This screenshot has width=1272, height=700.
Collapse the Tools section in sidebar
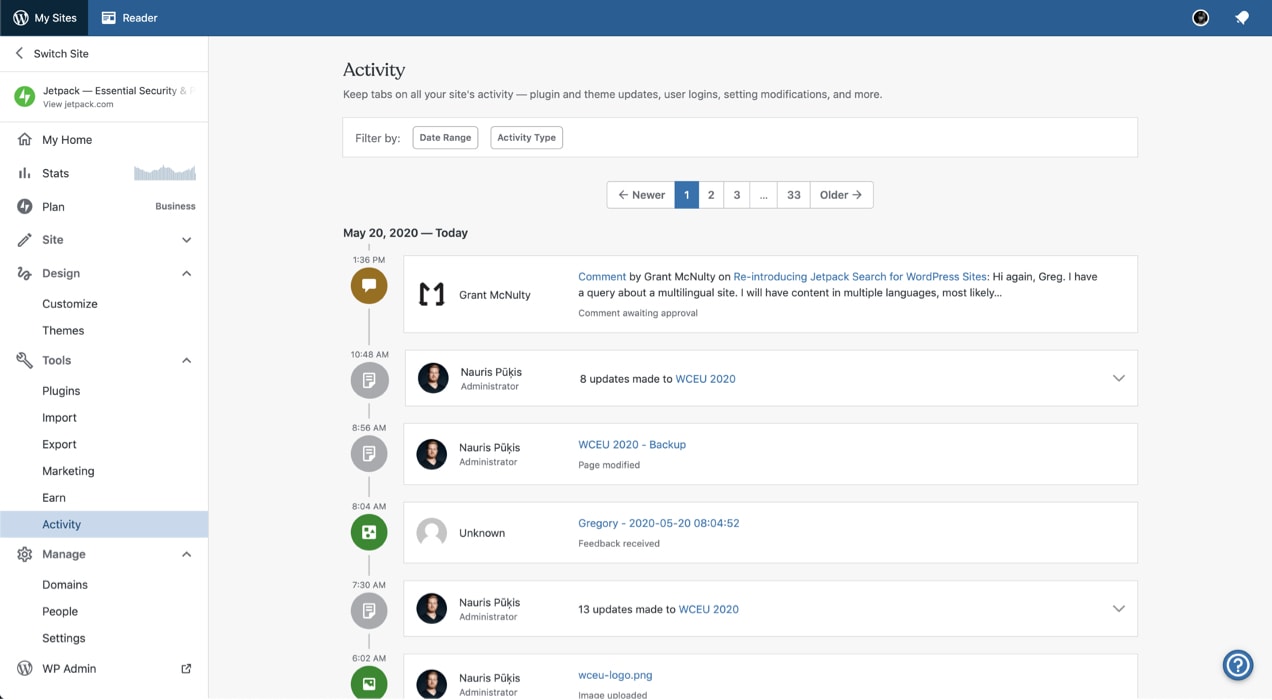(186, 360)
